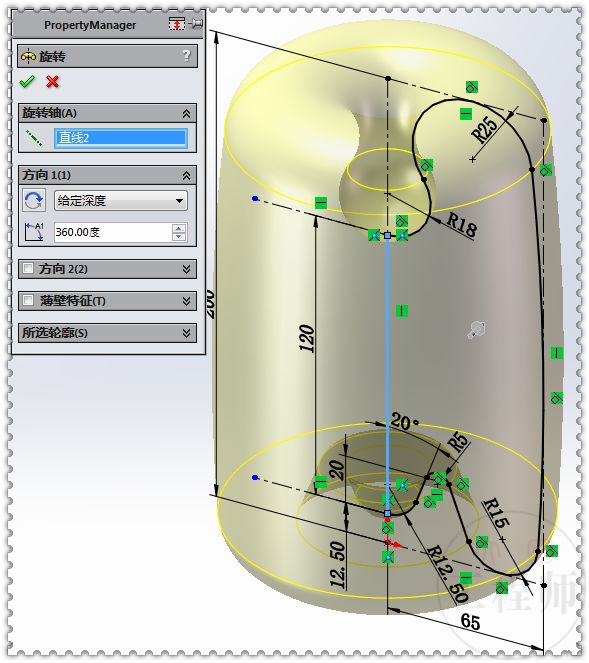Enable the 薄壁特征(T) checkbox
Viewport: 589px width, 663px height.
pyautogui.click(x=28, y=300)
